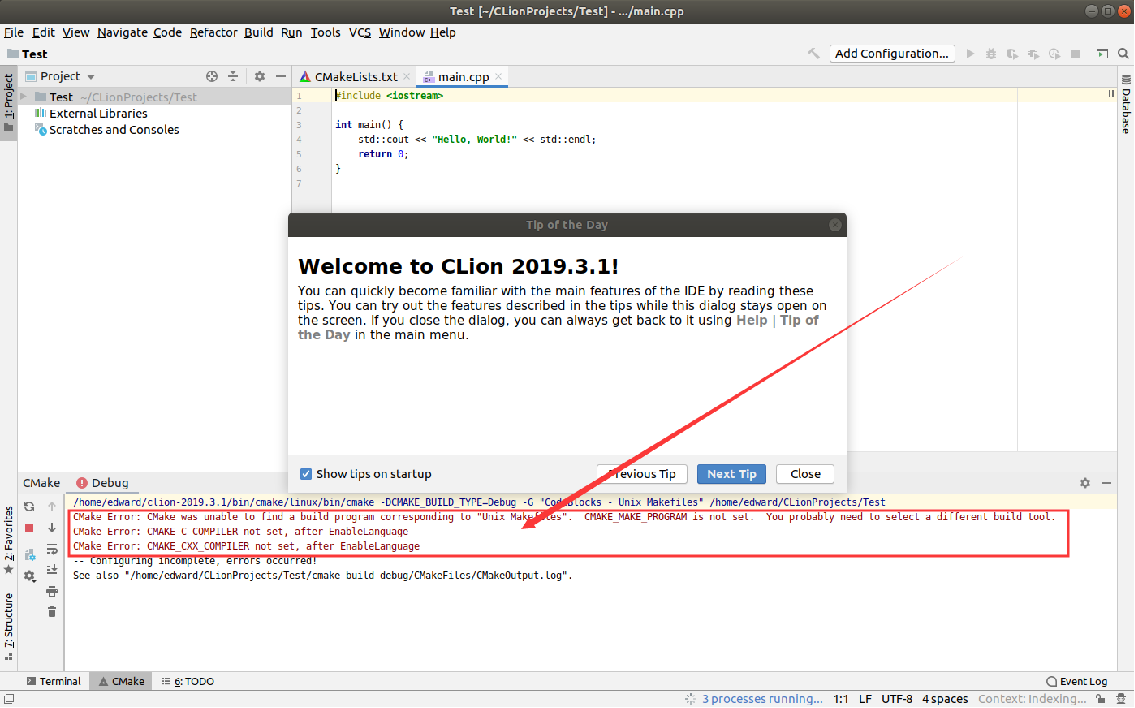Viewport: 1135px width, 708px height.
Task: Click the locate target icon in Project panel
Action: [211, 76]
